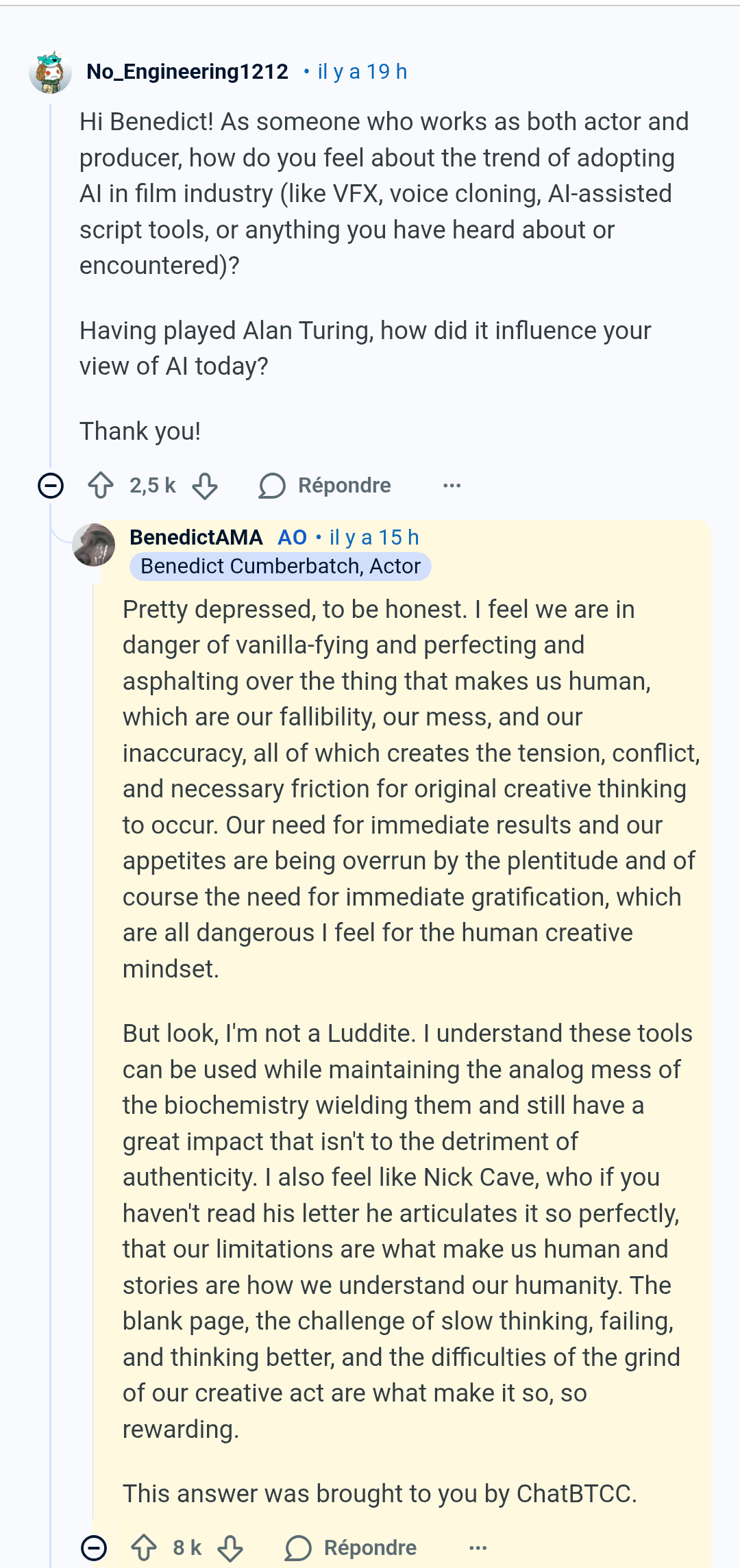Upvote No_Engineering1212's question comment
The image size is (740, 1568).
[101, 485]
